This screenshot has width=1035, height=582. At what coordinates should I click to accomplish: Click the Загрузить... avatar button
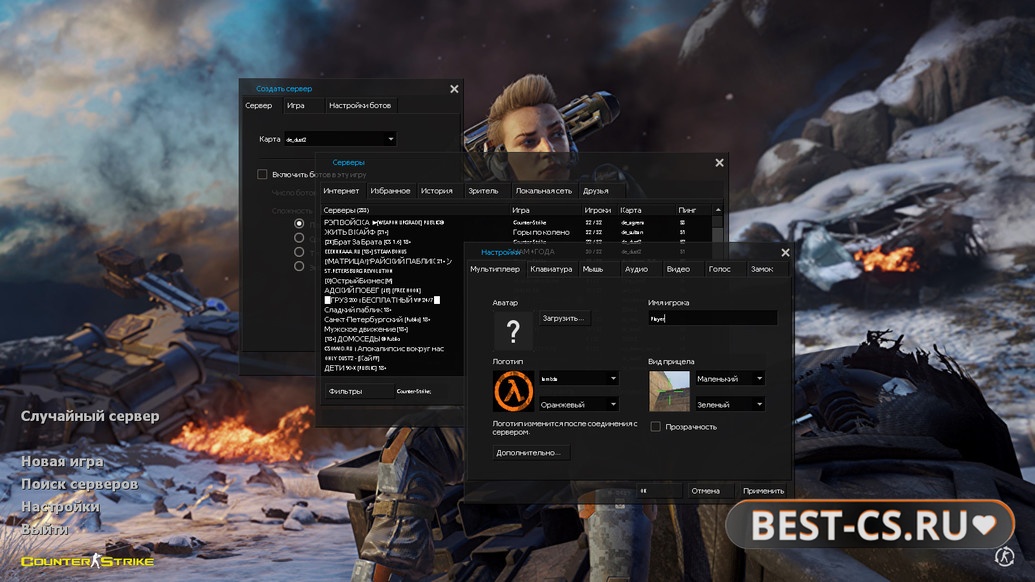point(564,318)
